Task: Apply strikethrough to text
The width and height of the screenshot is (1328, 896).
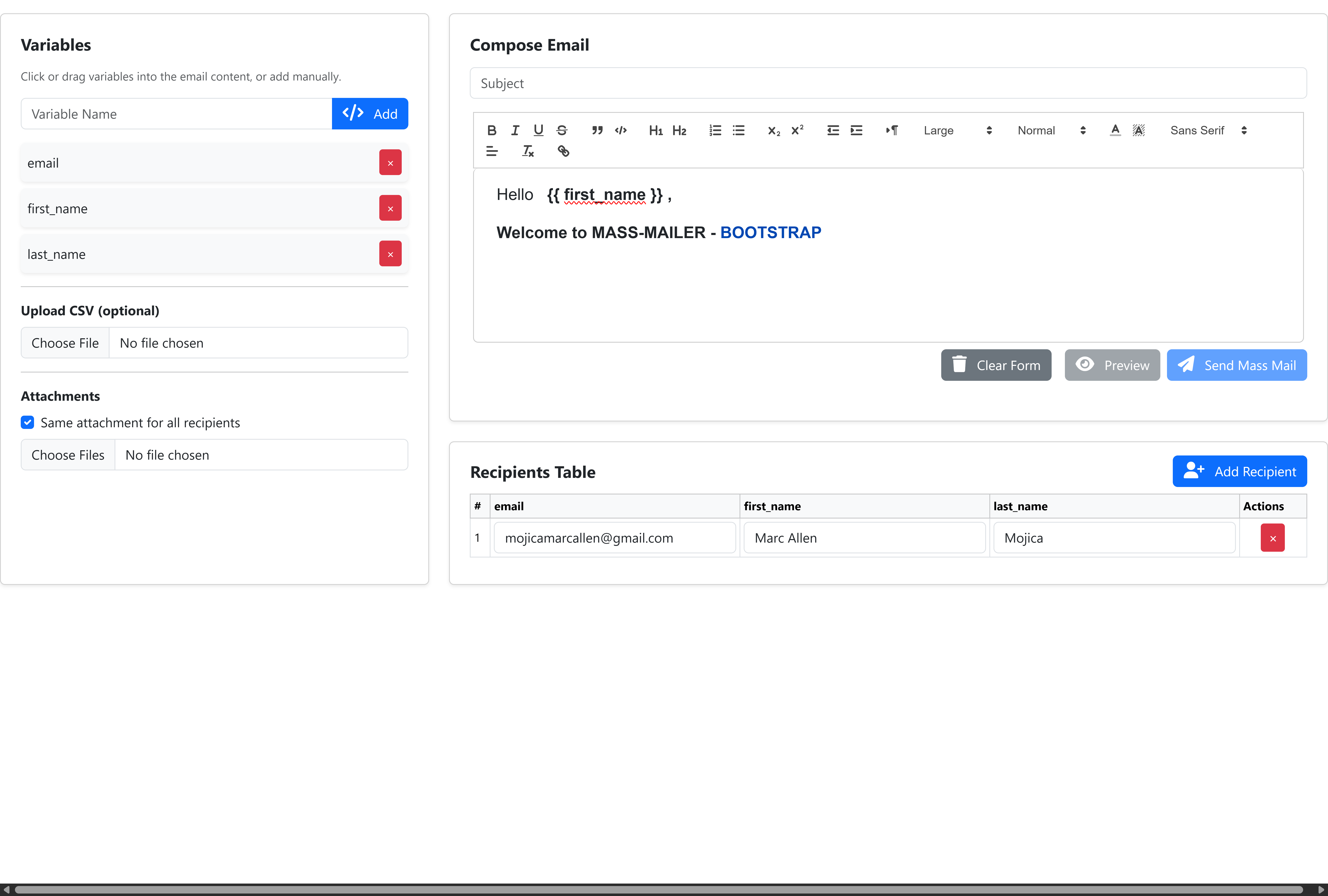Action: click(562, 130)
